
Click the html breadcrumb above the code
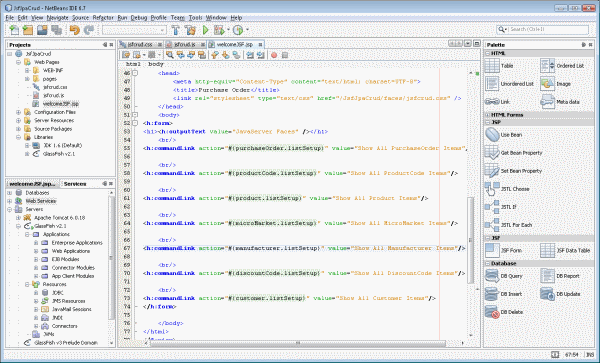pos(133,64)
